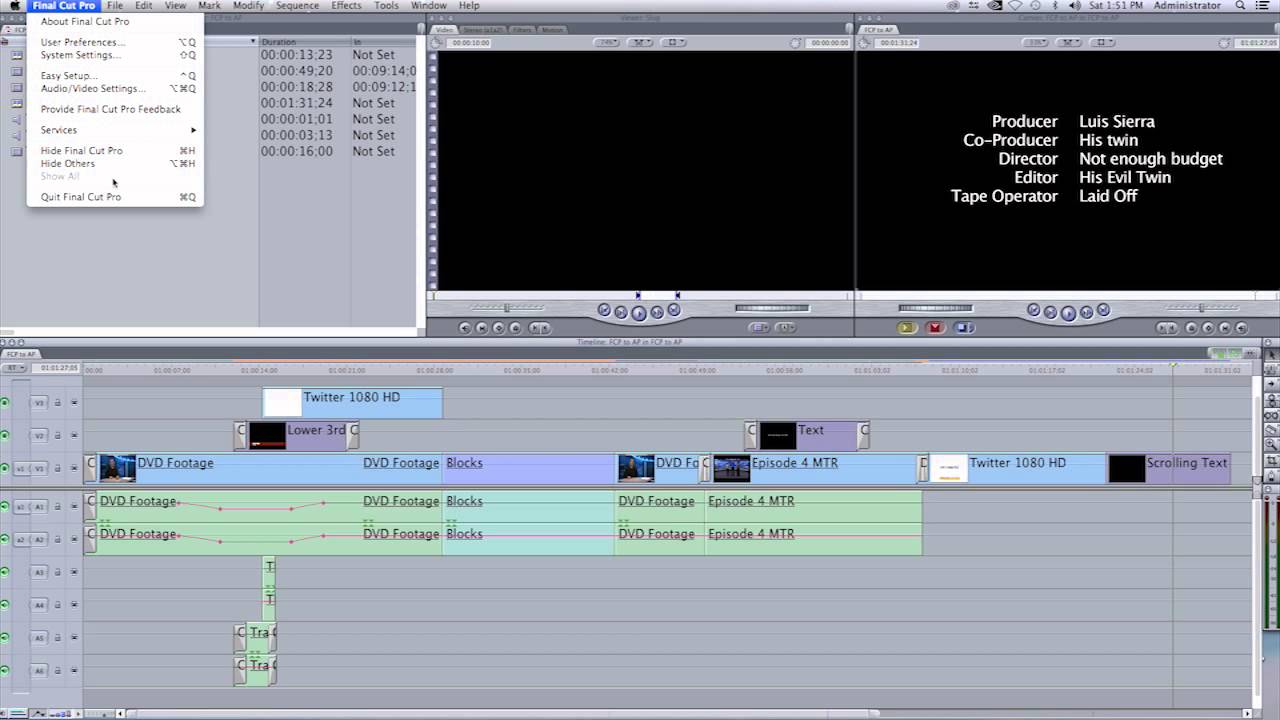Click the Viewer current timecode field
The height and width of the screenshot is (720, 1280).
coord(829,43)
